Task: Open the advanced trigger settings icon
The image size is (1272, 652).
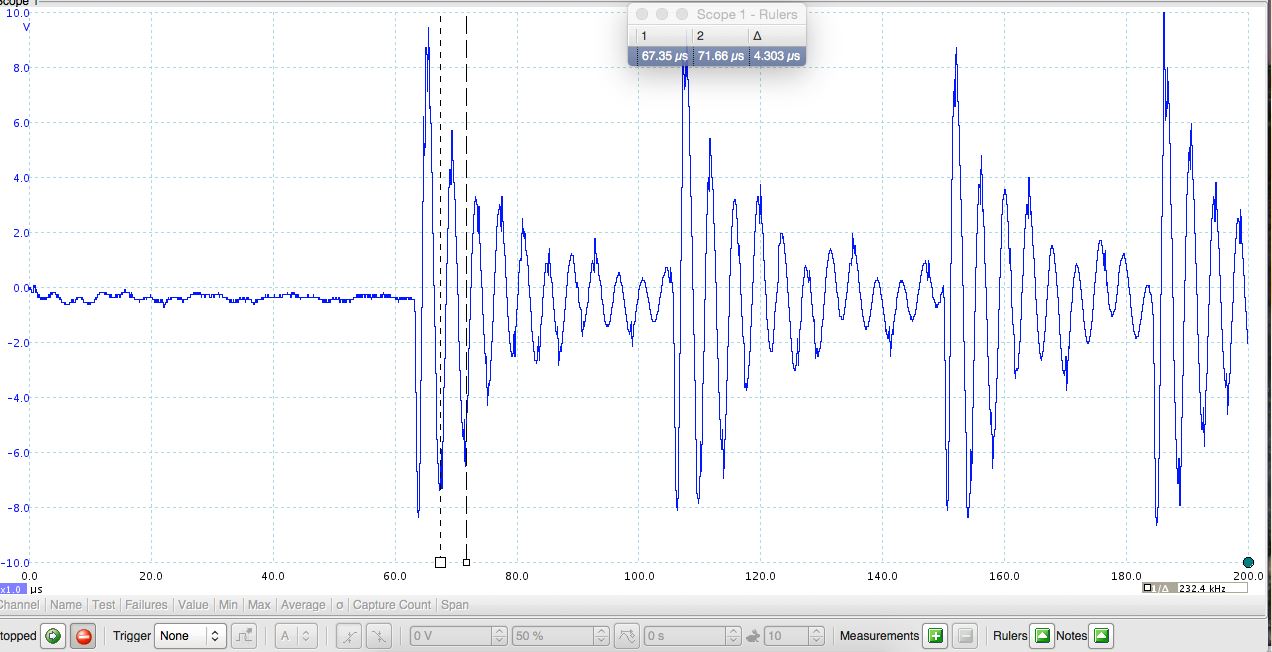Action: [244, 636]
